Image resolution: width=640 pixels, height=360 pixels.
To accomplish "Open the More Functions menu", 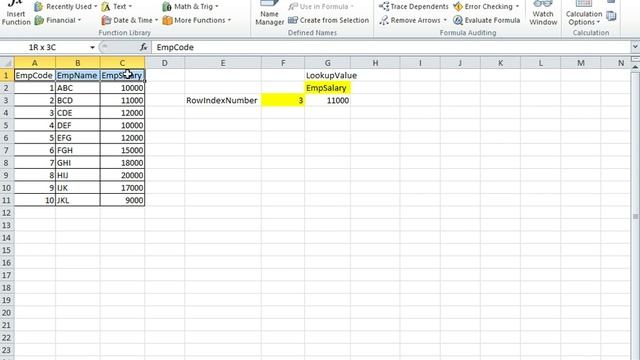I will tap(196, 20).
